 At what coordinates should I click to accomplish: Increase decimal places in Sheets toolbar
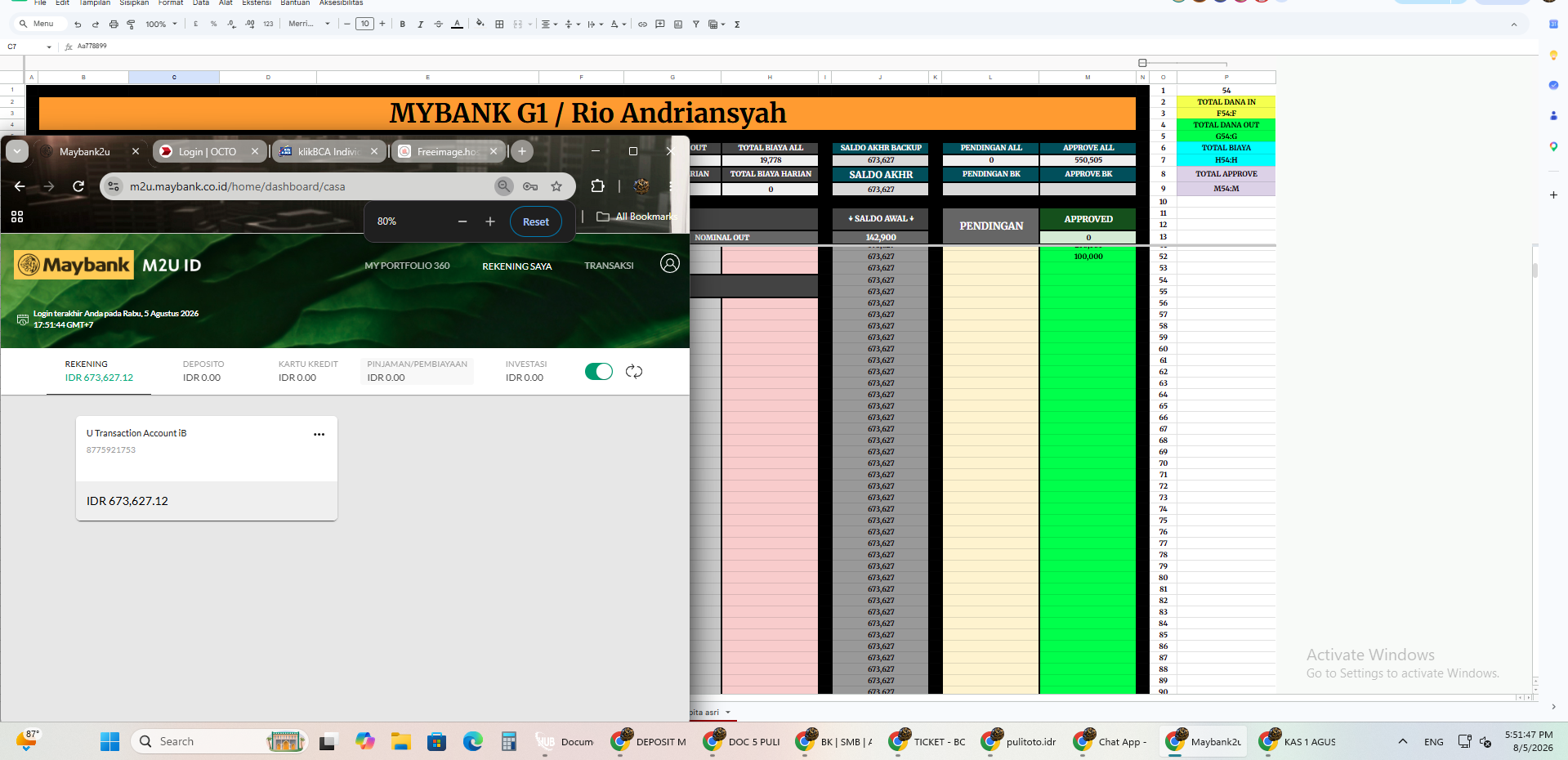[250, 25]
